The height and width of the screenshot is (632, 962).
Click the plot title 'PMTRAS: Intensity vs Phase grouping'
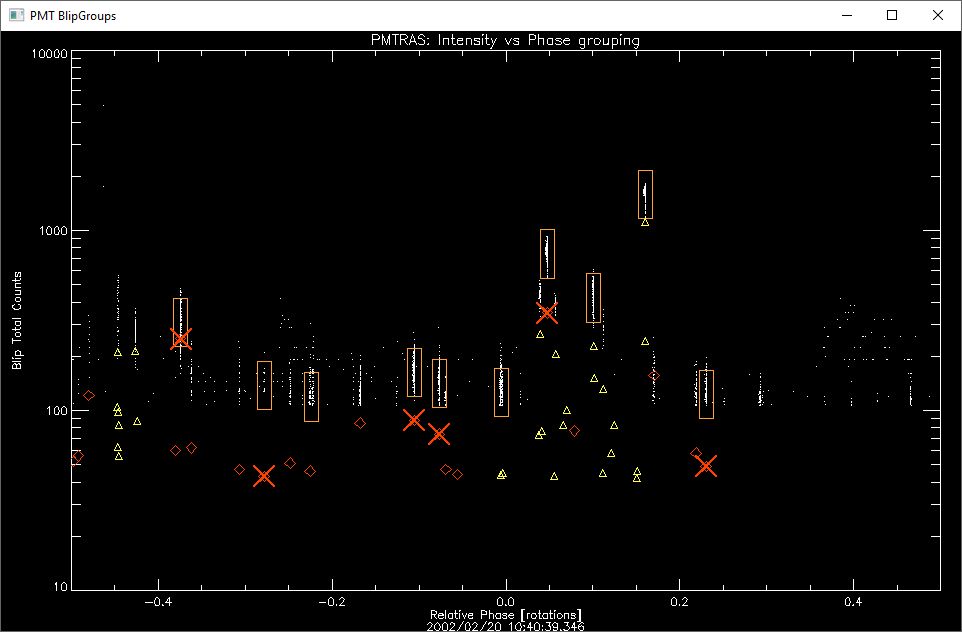[x=505, y=41]
